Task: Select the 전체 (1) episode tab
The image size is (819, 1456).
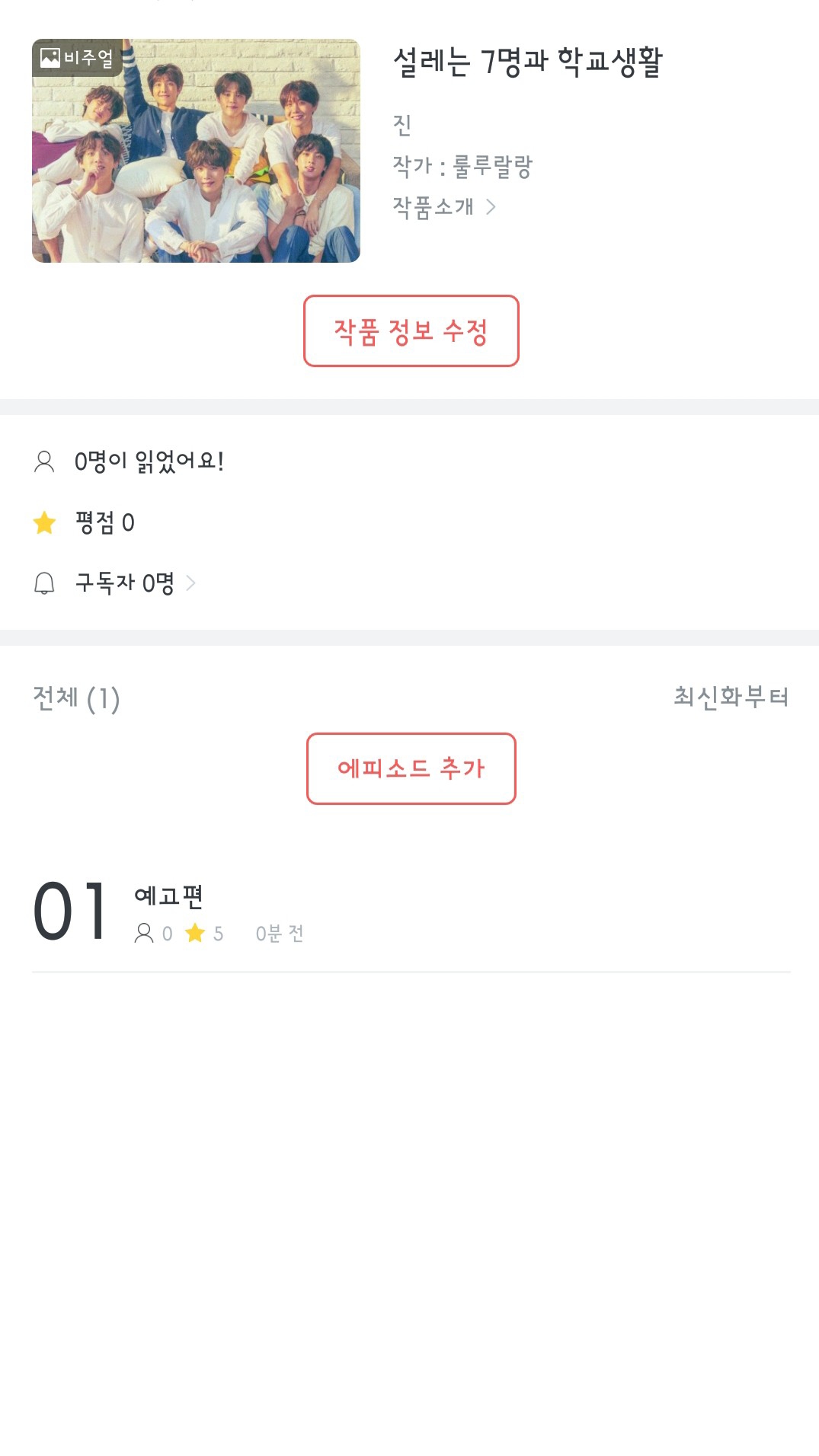Action: [x=76, y=698]
